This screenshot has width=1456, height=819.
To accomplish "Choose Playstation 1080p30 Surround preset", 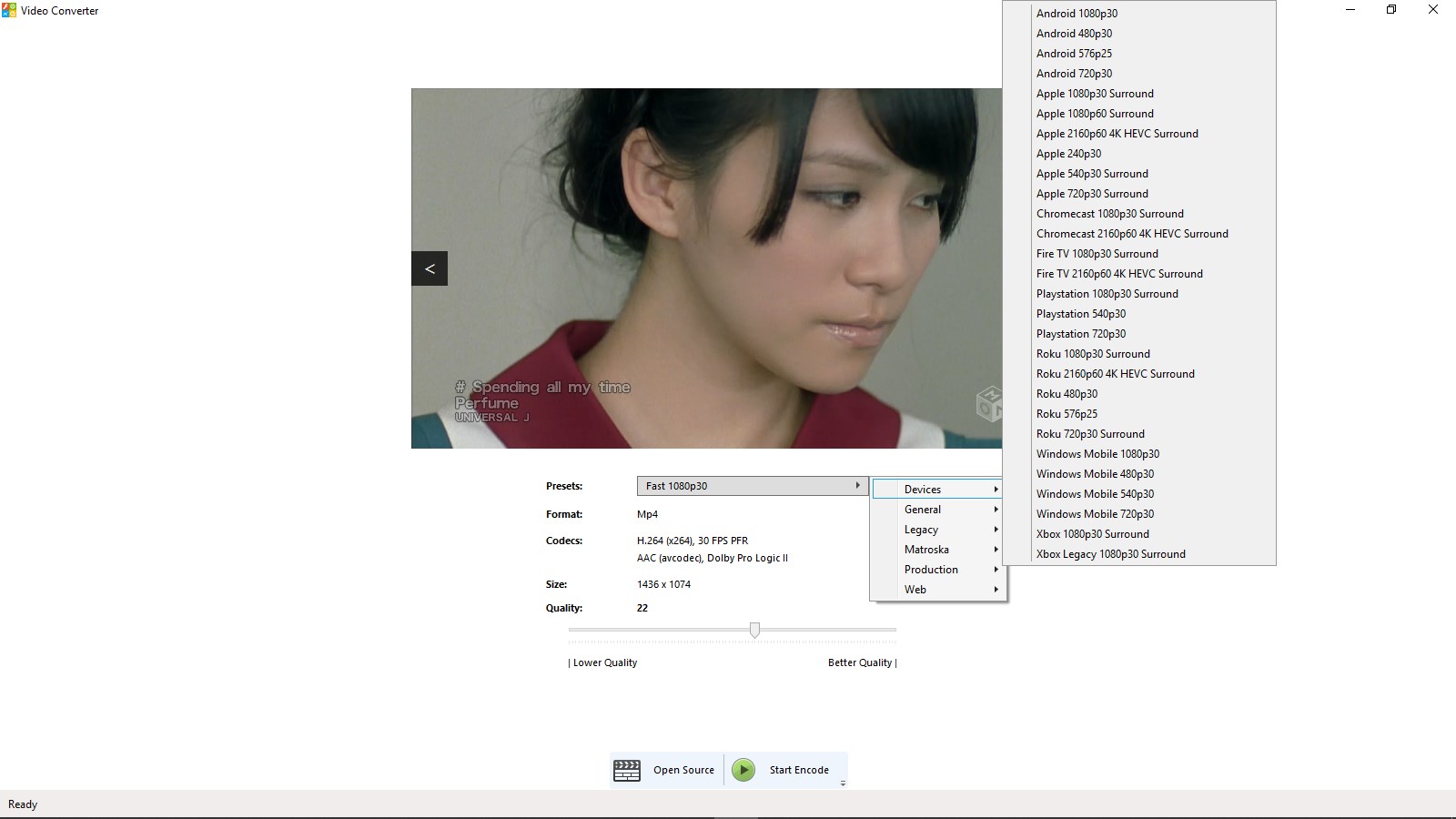I will point(1139,294).
